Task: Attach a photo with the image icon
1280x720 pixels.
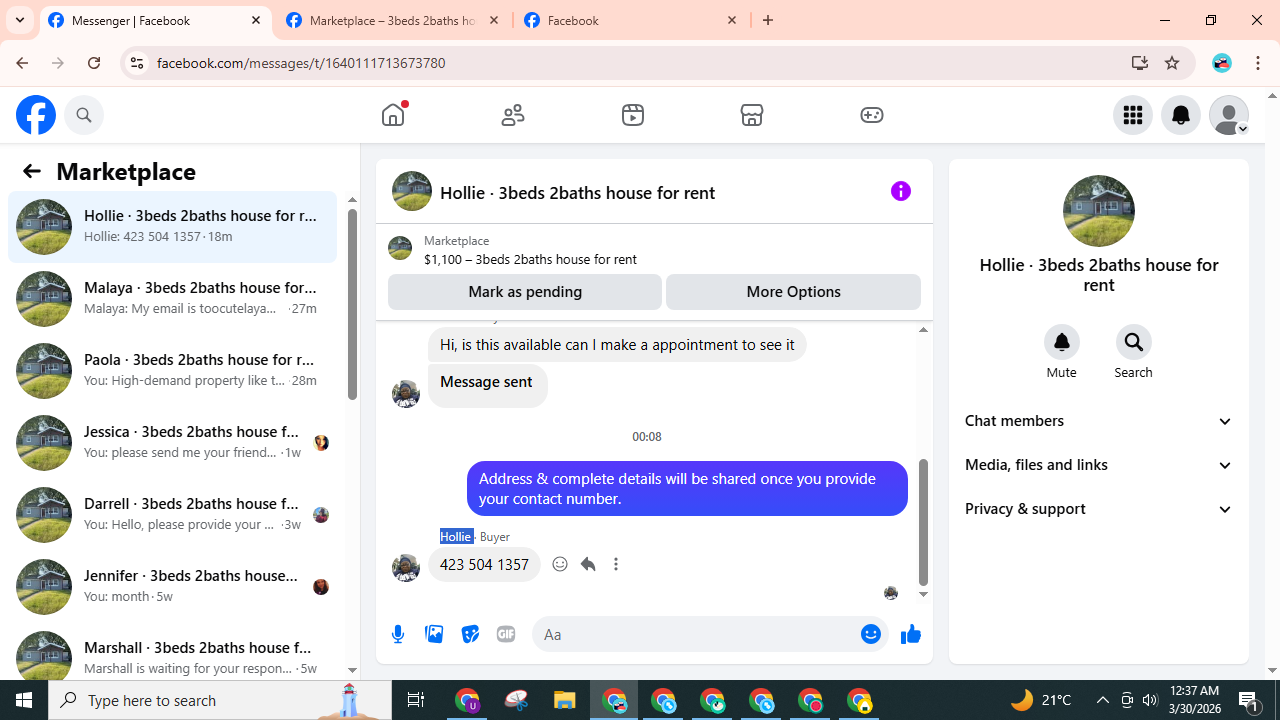Action: point(434,634)
